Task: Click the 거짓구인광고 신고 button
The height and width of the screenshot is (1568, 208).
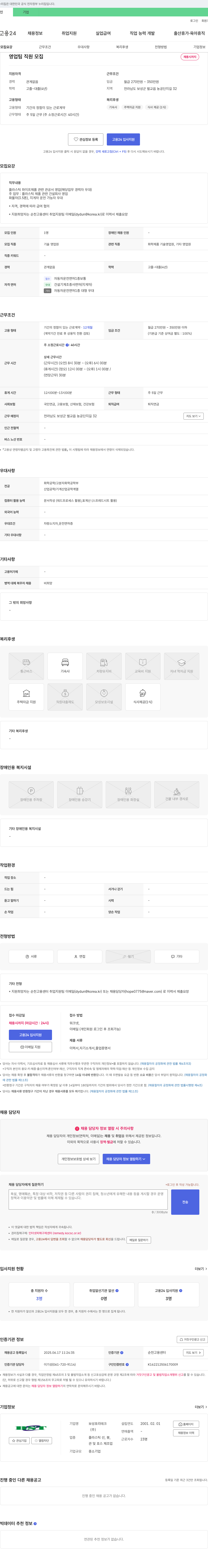Action: (192, 1340)
